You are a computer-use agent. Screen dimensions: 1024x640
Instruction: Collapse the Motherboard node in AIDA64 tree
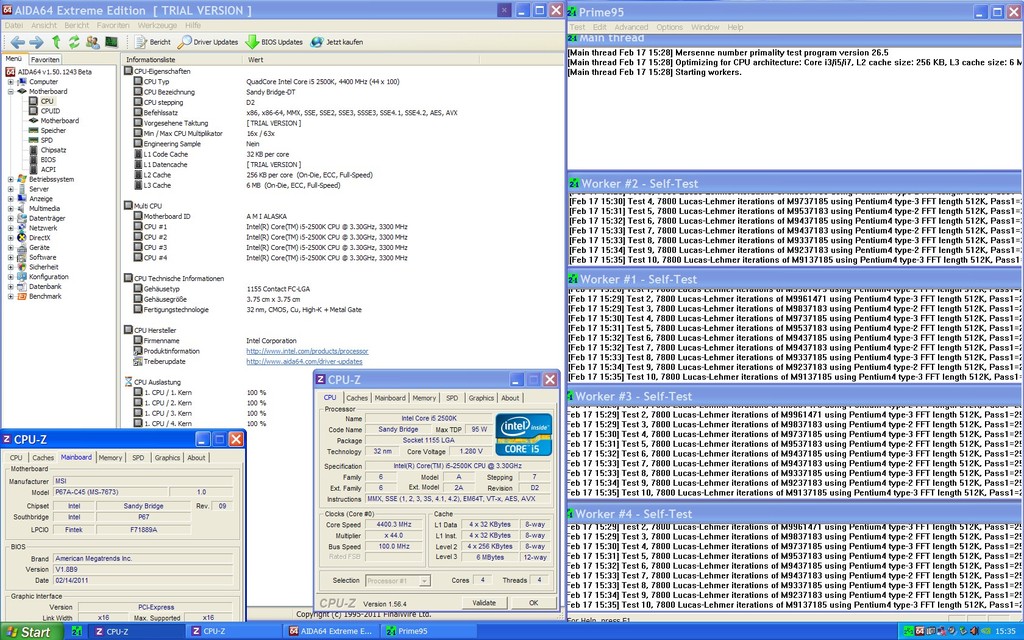coord(10,92)
